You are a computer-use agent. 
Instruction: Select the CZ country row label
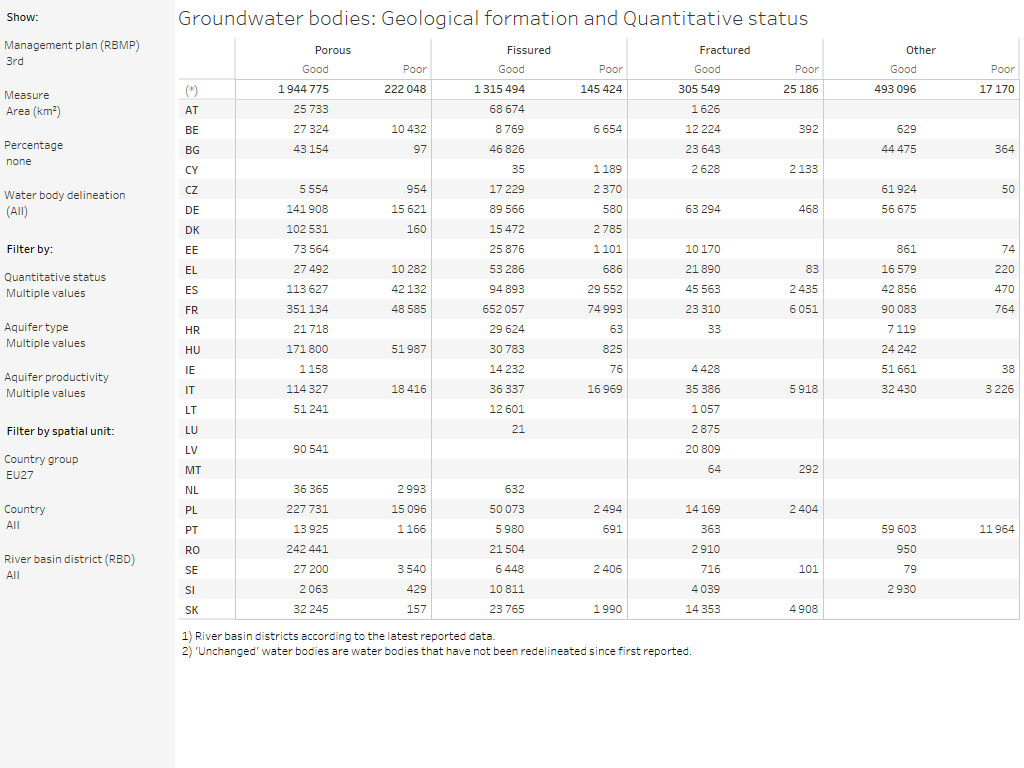pos(191,190)
